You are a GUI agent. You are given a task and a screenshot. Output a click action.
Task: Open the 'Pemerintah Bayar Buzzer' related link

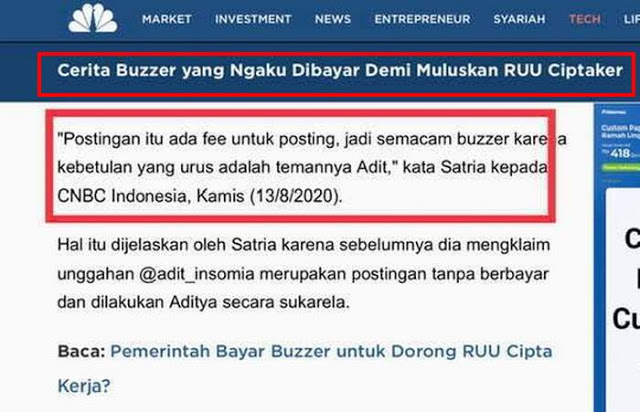304,368
